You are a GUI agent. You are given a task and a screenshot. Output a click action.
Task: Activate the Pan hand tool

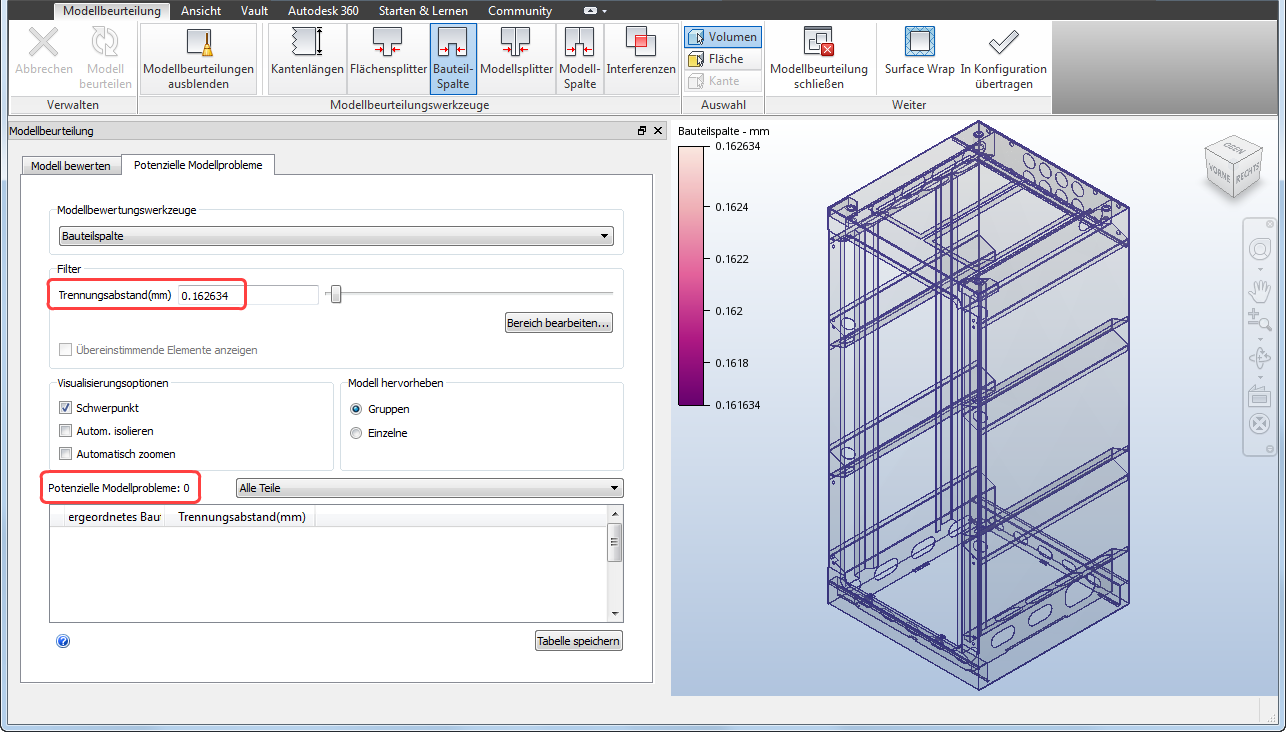[1260, 291]
